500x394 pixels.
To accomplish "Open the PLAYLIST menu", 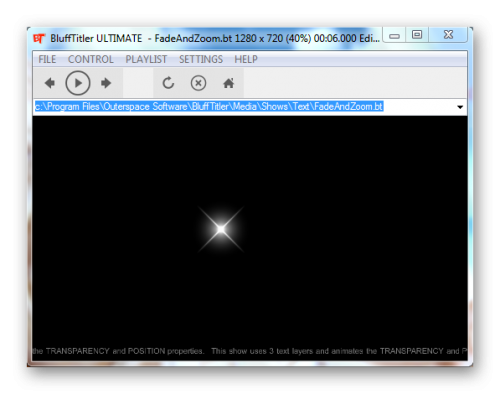I will click(146, 59).
